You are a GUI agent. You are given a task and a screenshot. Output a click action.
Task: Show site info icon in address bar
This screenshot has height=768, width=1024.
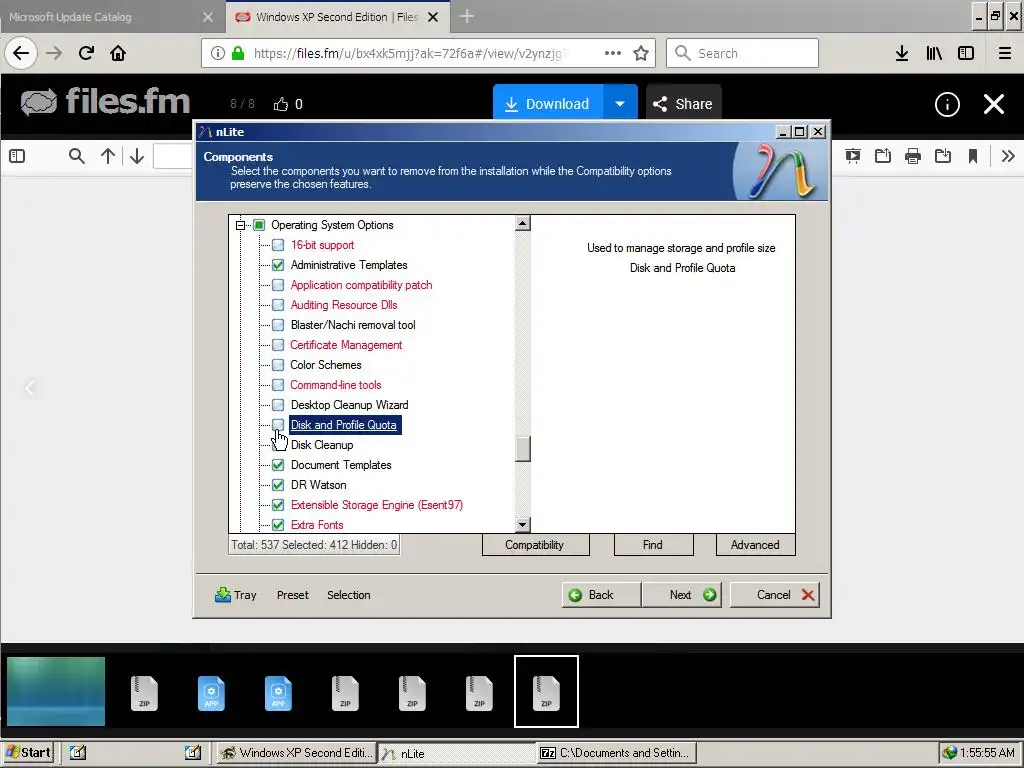click(218, 53)
